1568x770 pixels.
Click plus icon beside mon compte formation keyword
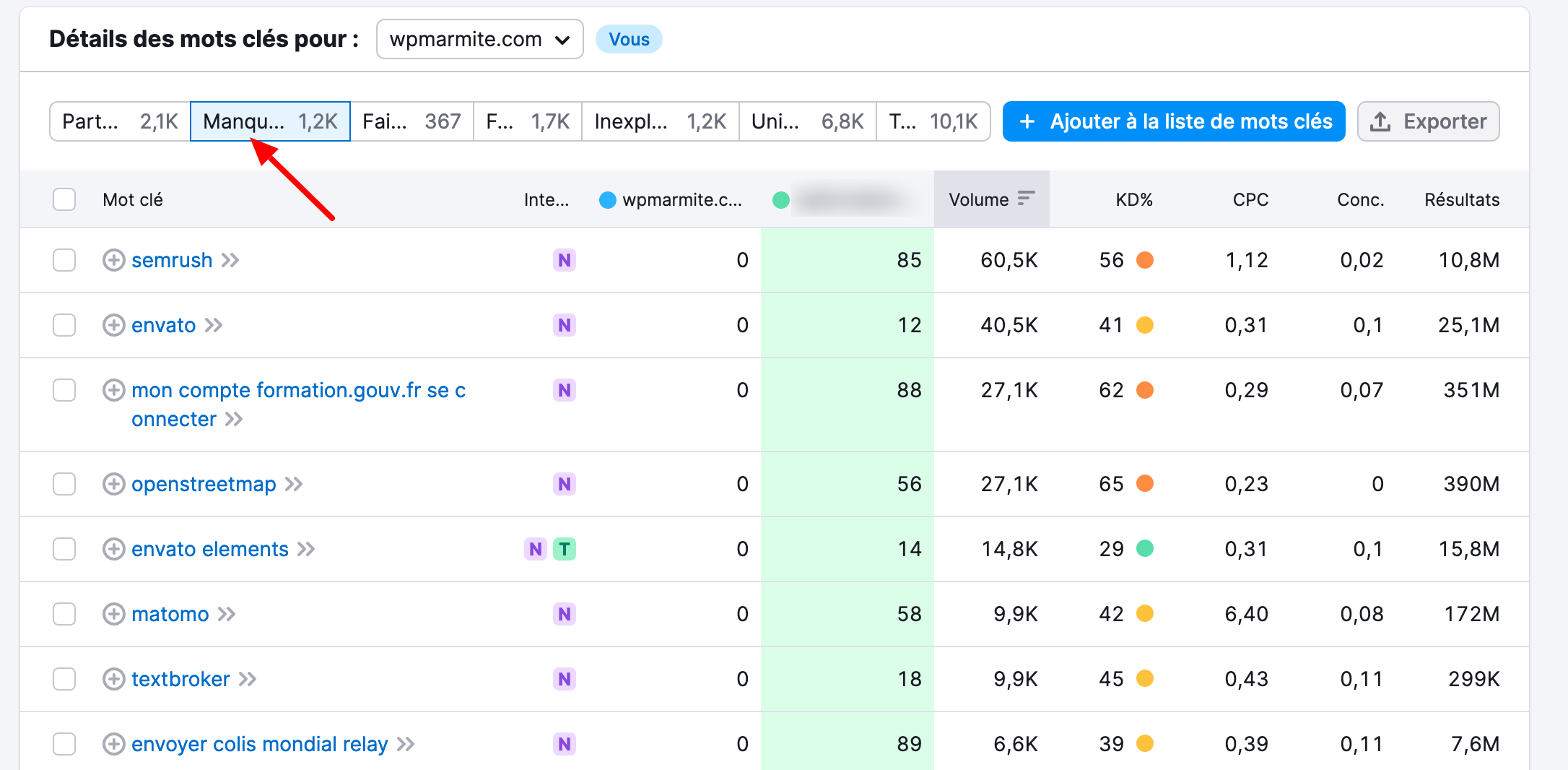click(x=113, y=390)
